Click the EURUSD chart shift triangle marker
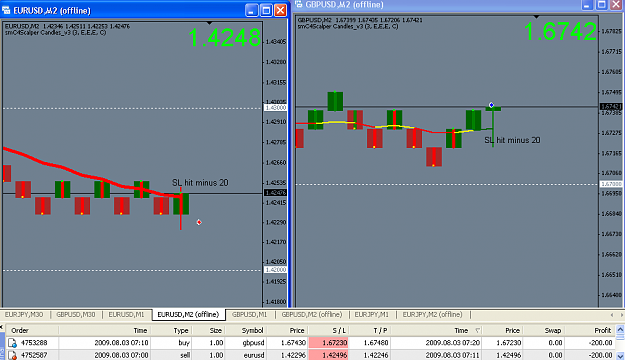Viewport: 625px width, 360px height. click(x=209, y=23)
